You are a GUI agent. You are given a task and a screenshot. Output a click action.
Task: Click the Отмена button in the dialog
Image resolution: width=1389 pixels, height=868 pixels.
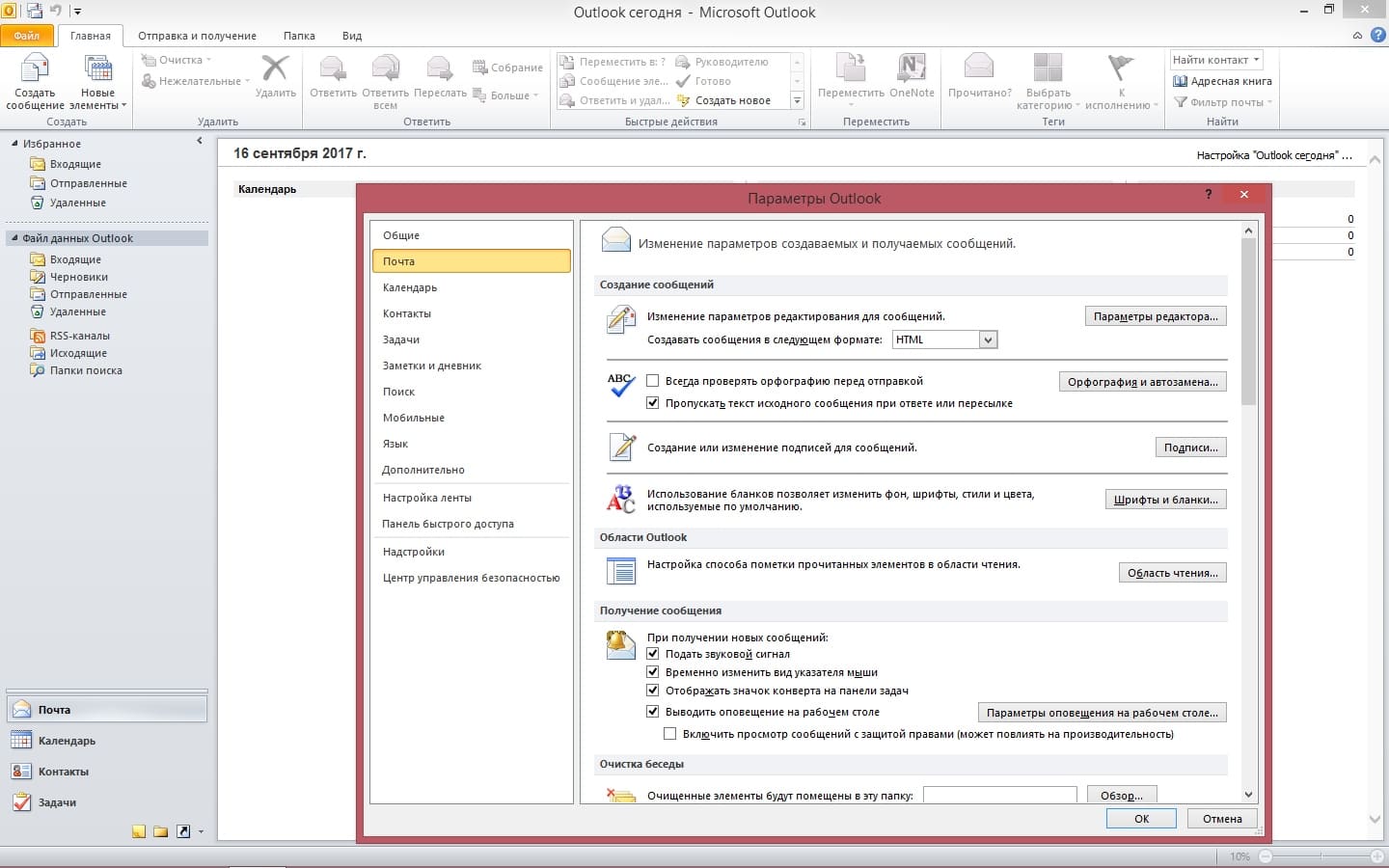(x=1222, y=819)
